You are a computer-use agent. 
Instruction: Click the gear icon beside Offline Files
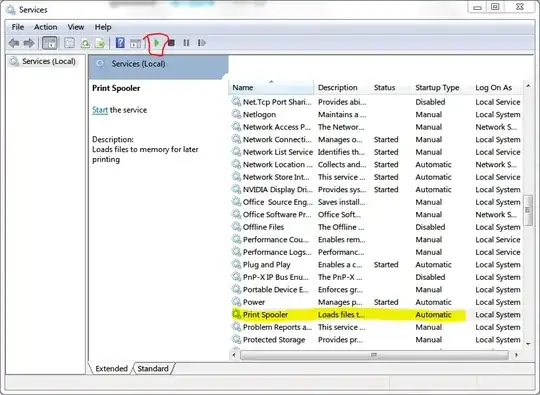pyautogui.click(x=236, y=227)
